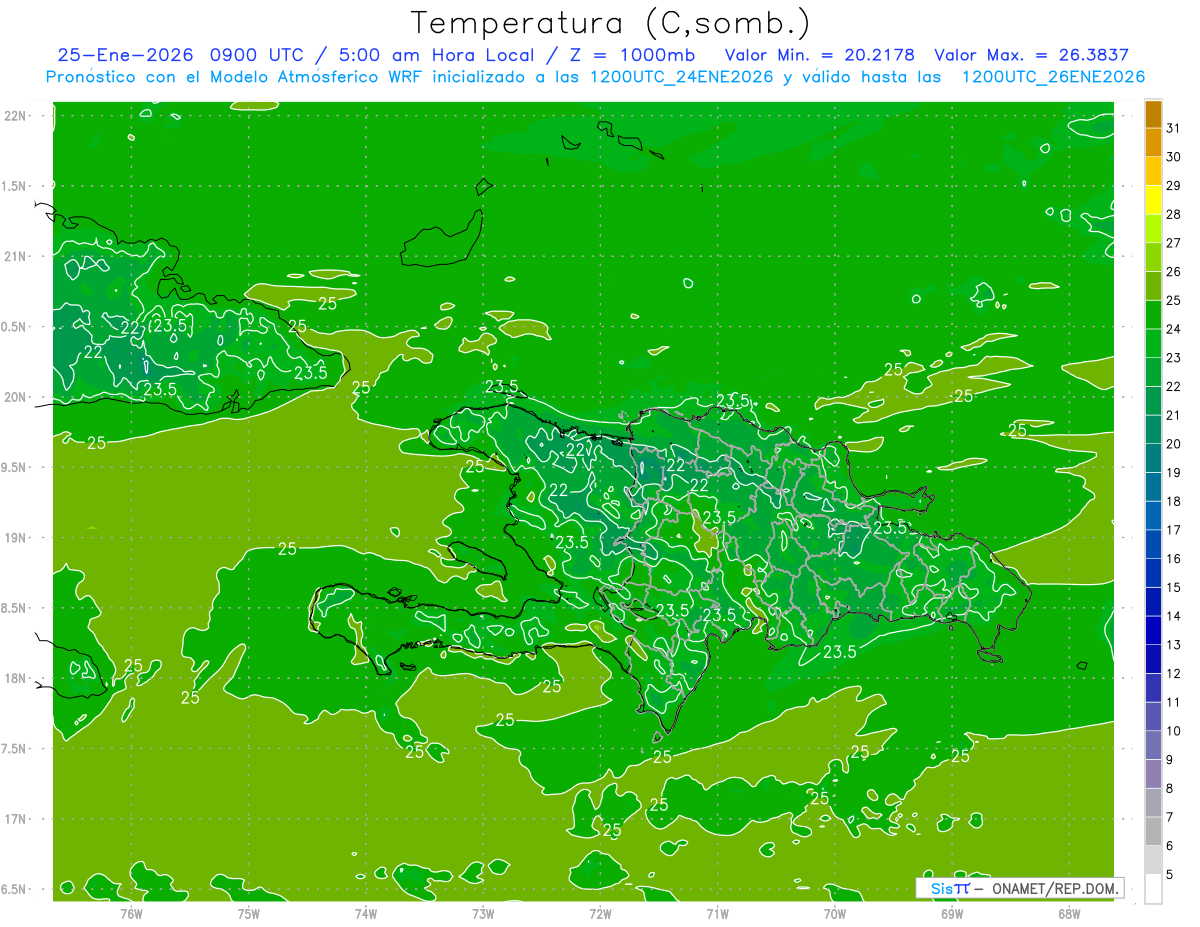The width and height of the screenshot is (1200, 927).
Task: Click the colorbar label 26
Action: (1174, 271)
